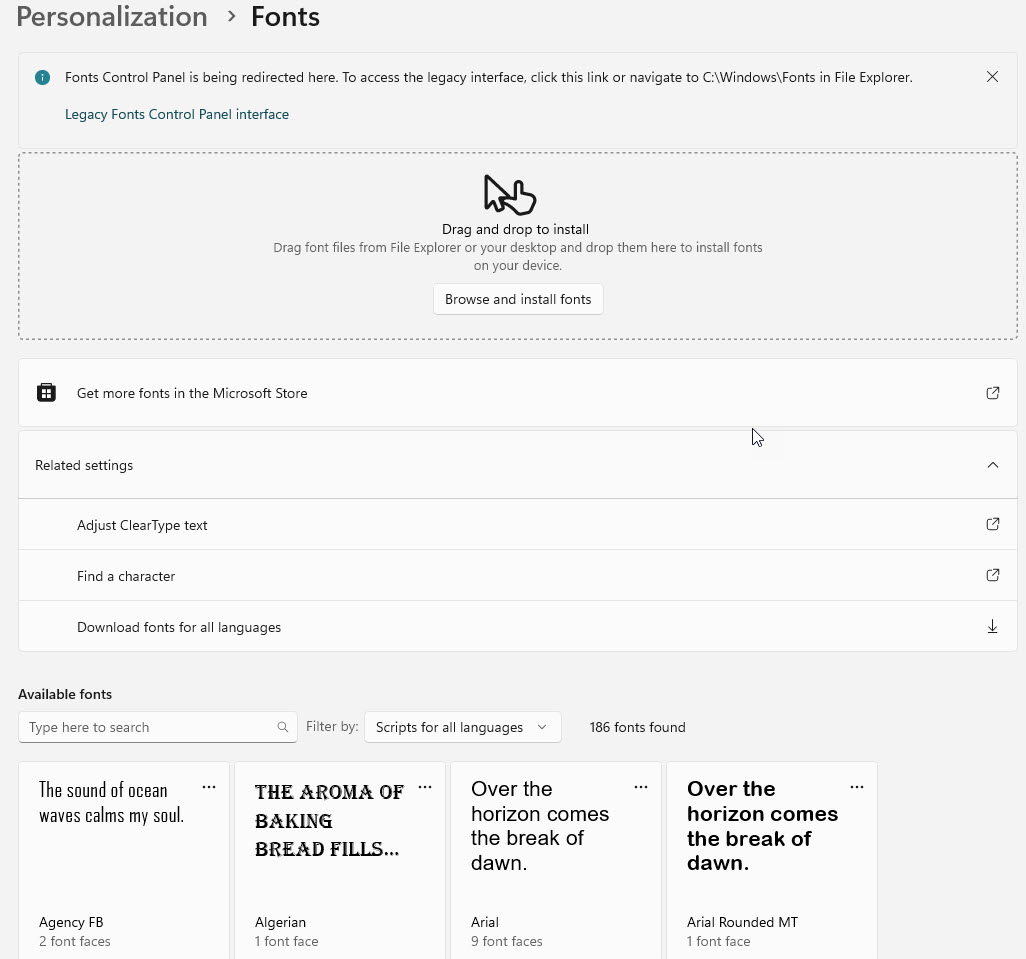
Task: Open more options for Arial Rounded MT
Action: 857,788
